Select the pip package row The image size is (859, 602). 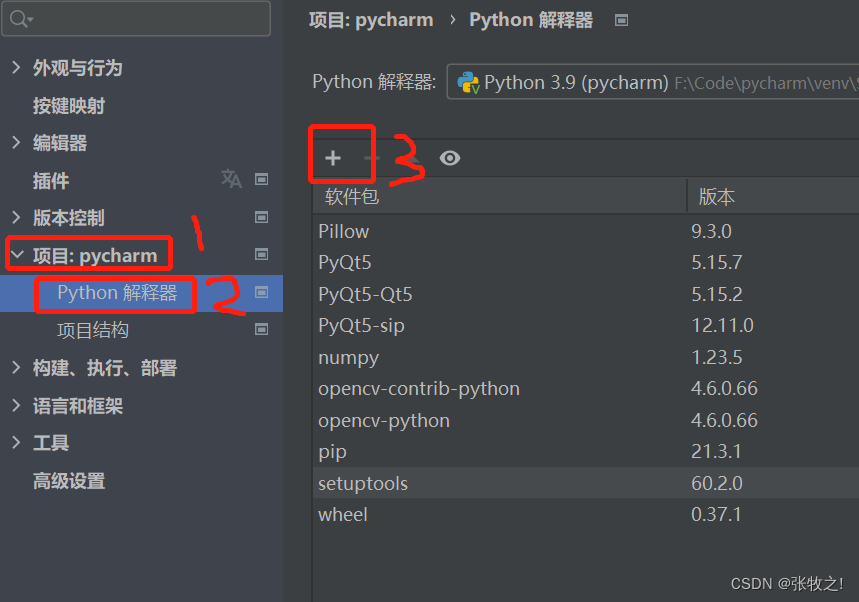[586, 451]
